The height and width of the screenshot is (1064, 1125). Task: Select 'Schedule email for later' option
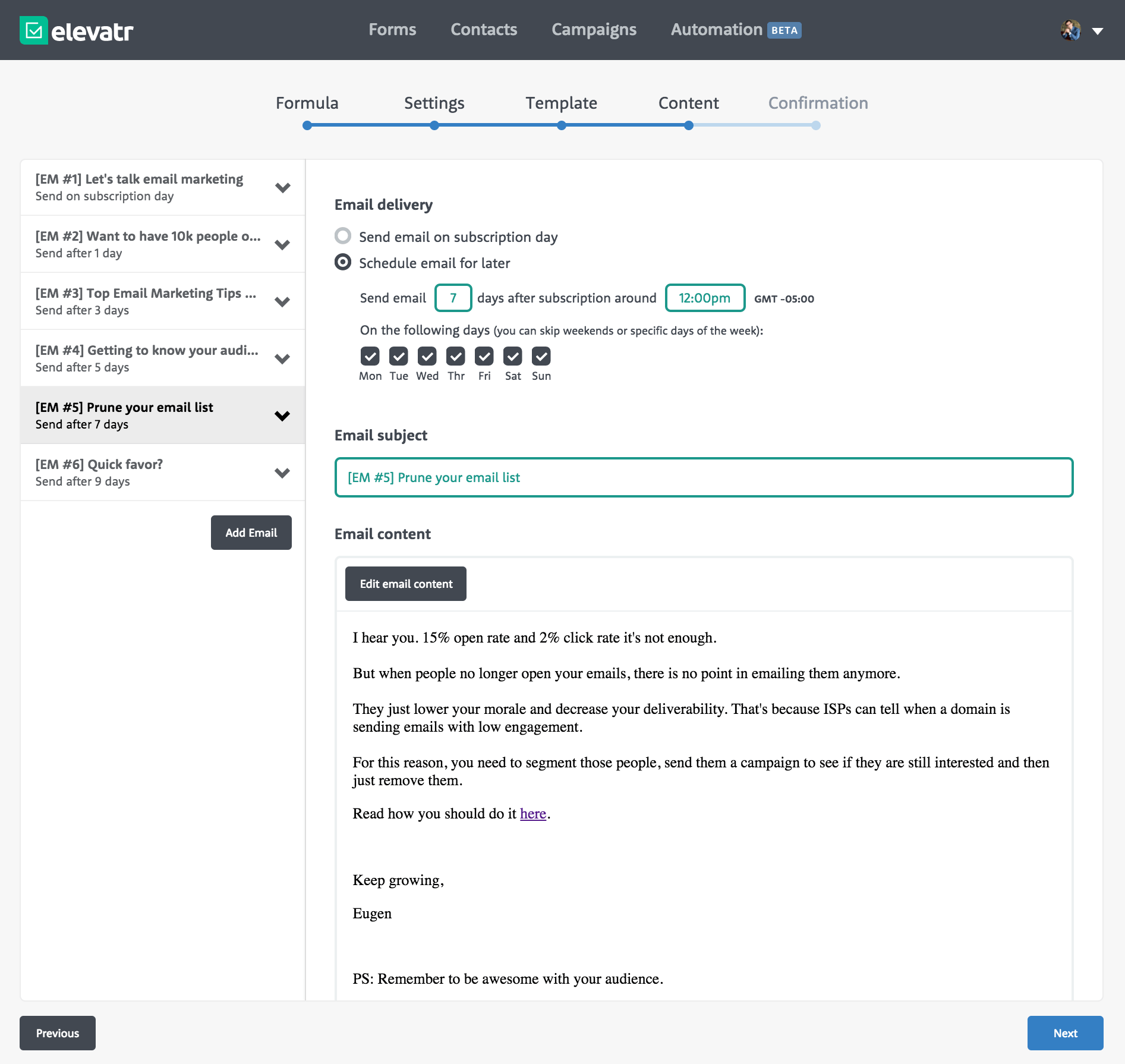click(x=343, y=262)
